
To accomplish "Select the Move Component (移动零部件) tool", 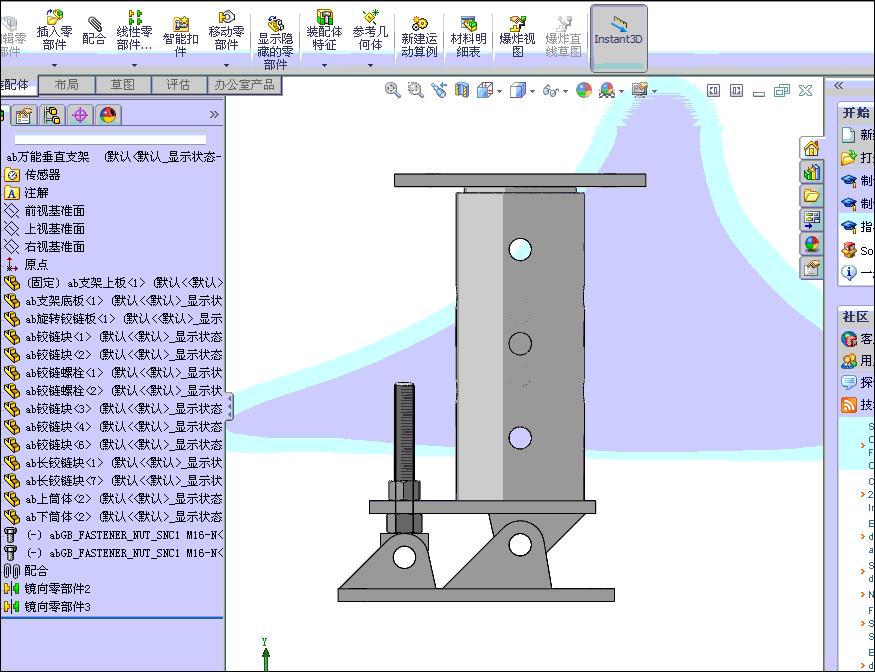I will [x=226, y=31].
